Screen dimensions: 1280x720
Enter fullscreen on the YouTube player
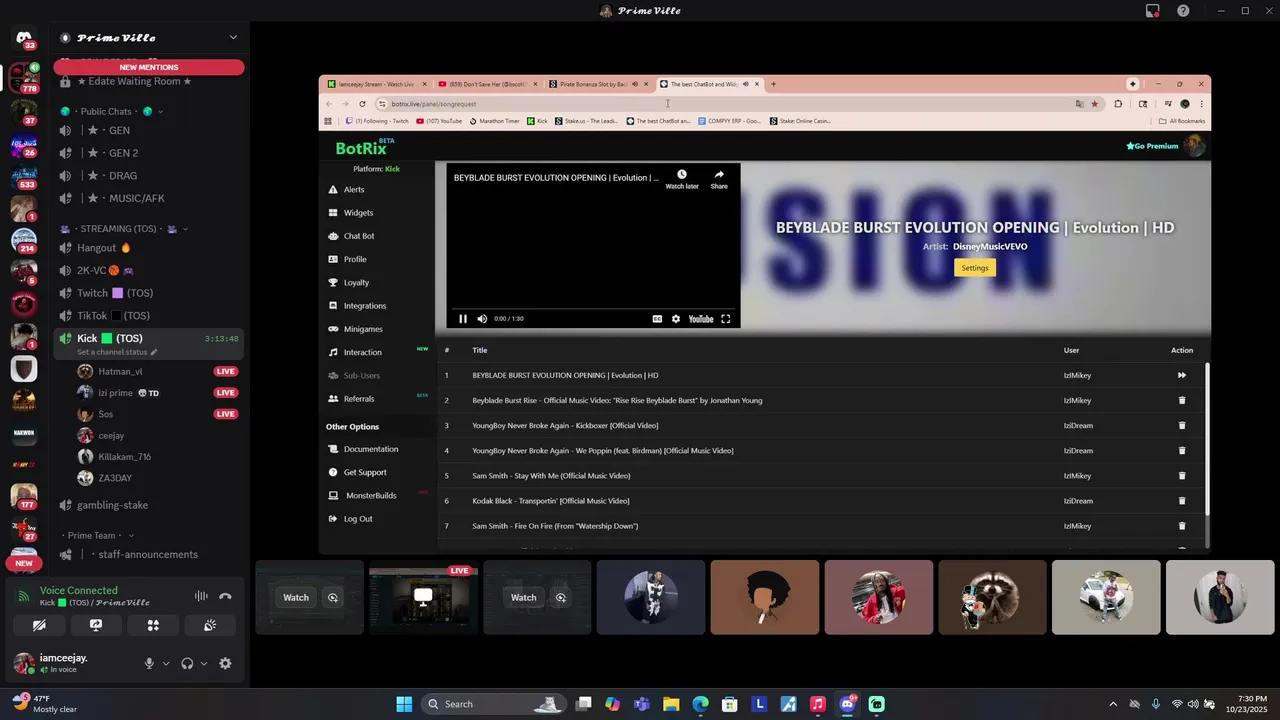[726, 319]
